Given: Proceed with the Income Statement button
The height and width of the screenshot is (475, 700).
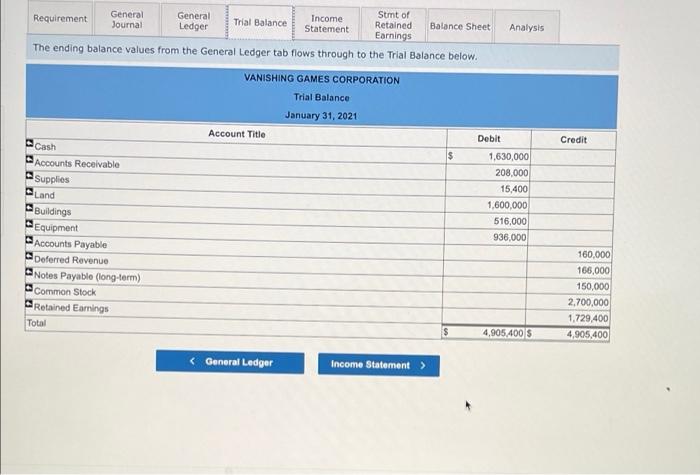Looking at the screenshot, I should pyautogui.click(x=379, y=365).
